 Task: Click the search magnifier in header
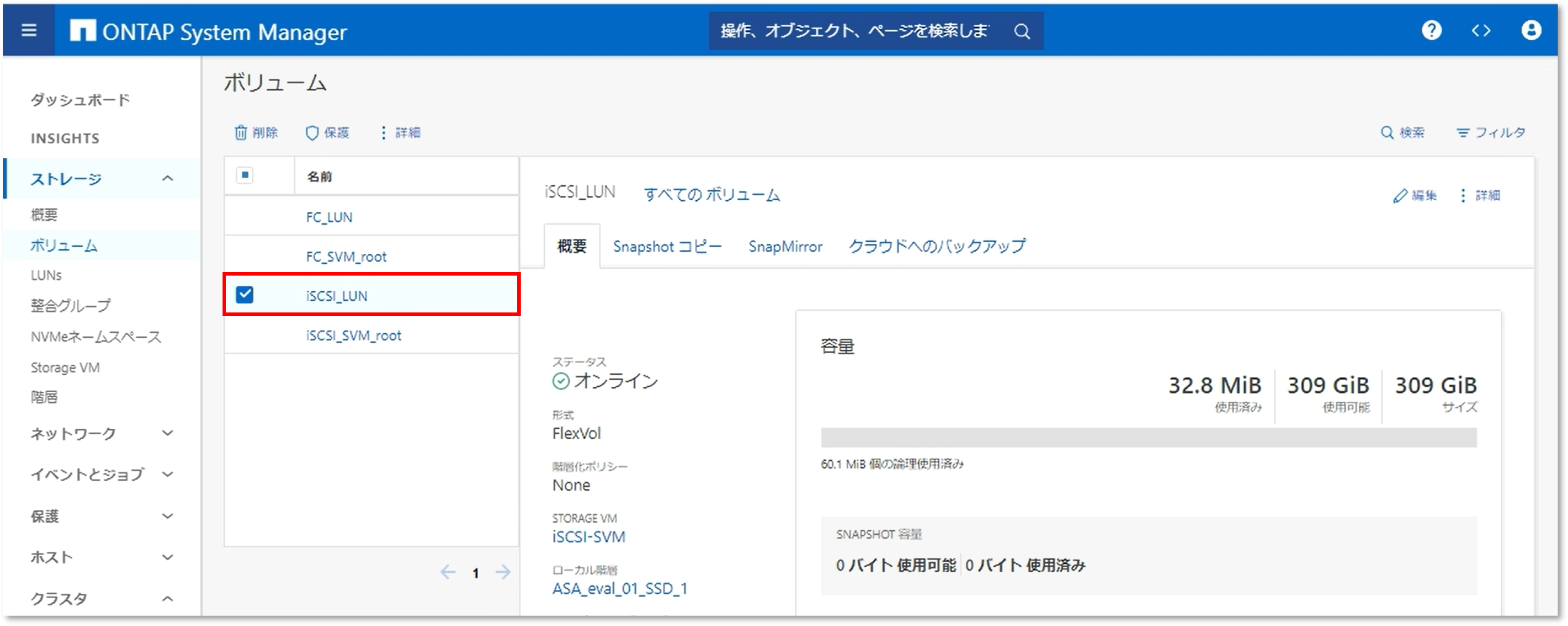point(1022,31)
